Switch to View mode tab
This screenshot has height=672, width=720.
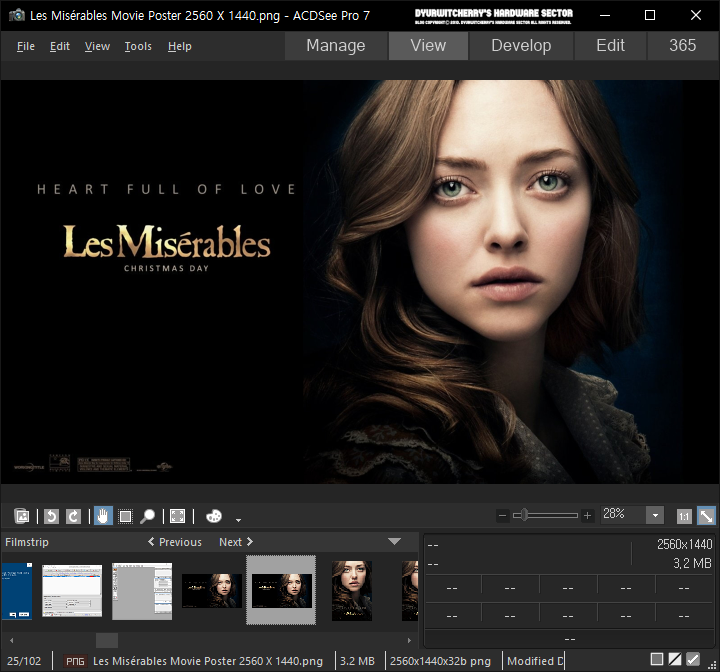(x=428, y=45)
